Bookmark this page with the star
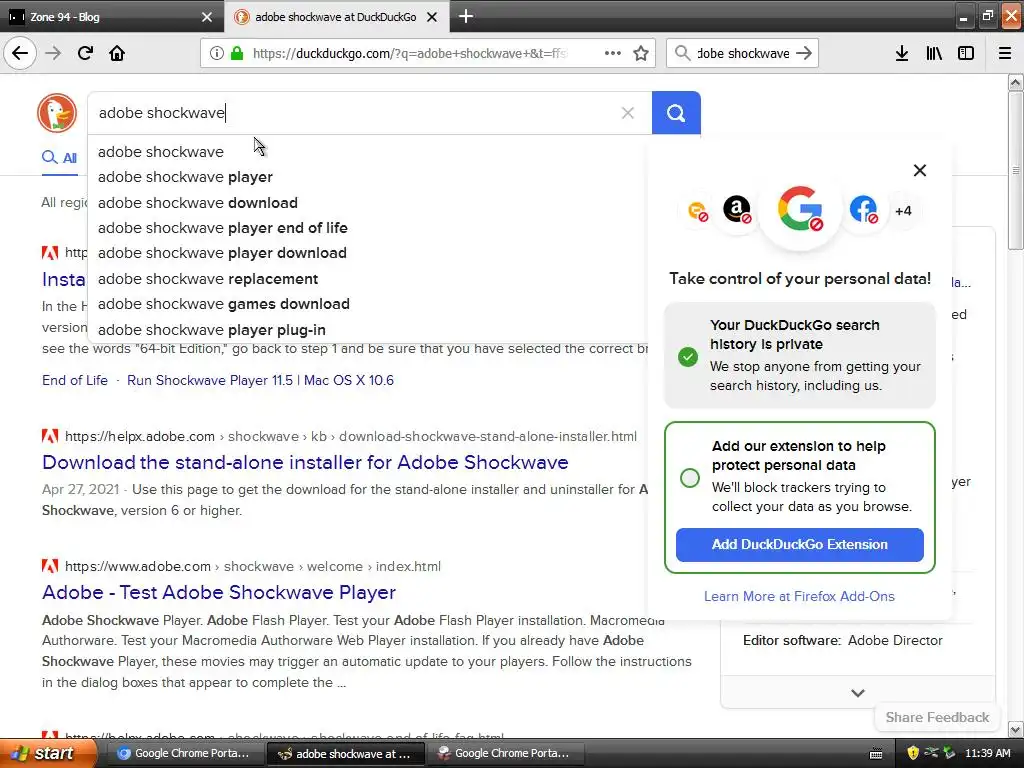 (x=641, y=54)
